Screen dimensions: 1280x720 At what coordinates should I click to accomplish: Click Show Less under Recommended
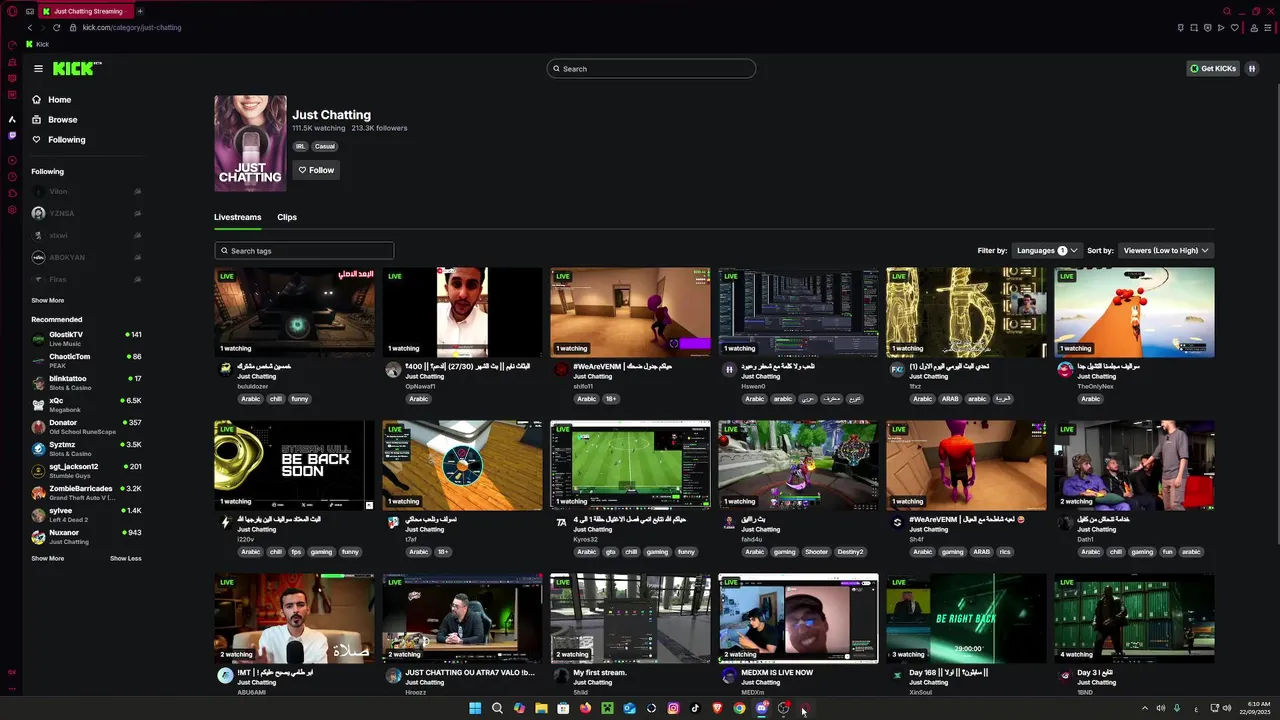coord(125,558)
